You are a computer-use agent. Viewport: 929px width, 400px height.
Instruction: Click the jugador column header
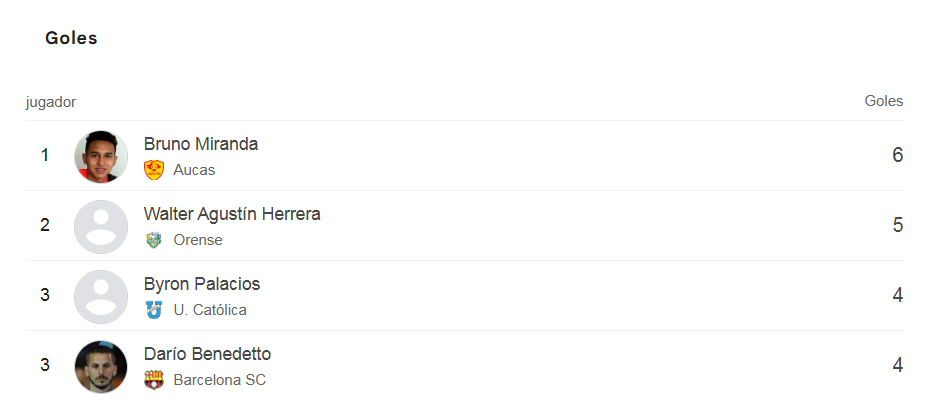51,102
